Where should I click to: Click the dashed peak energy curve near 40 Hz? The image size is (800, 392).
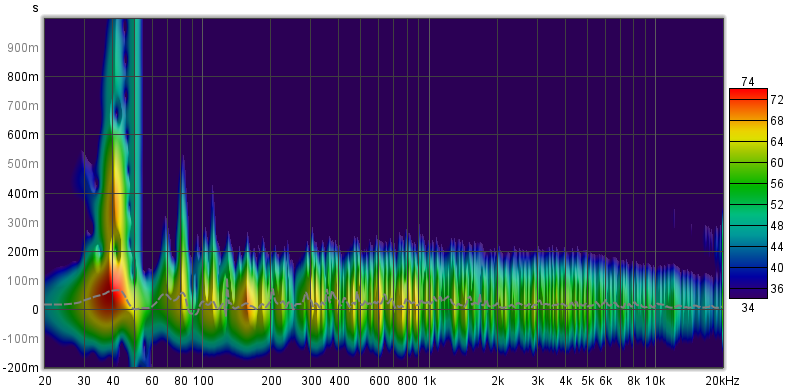(x=116, y=290)
